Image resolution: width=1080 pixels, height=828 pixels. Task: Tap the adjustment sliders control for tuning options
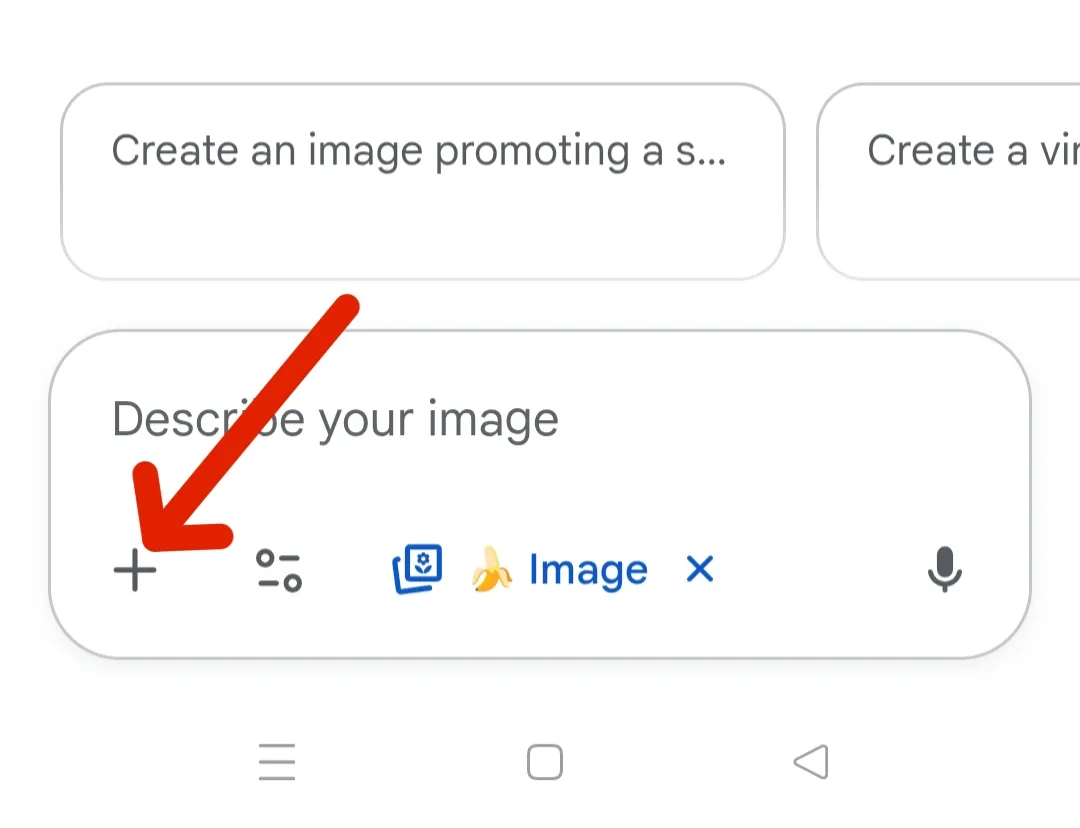[278, 570]
